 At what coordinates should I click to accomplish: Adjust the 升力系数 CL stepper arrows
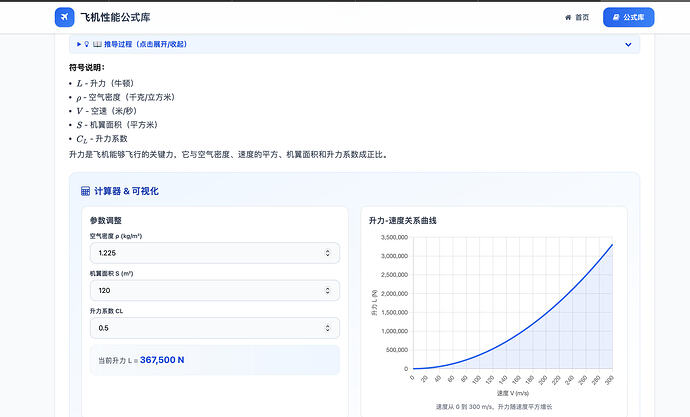point(329,328)
